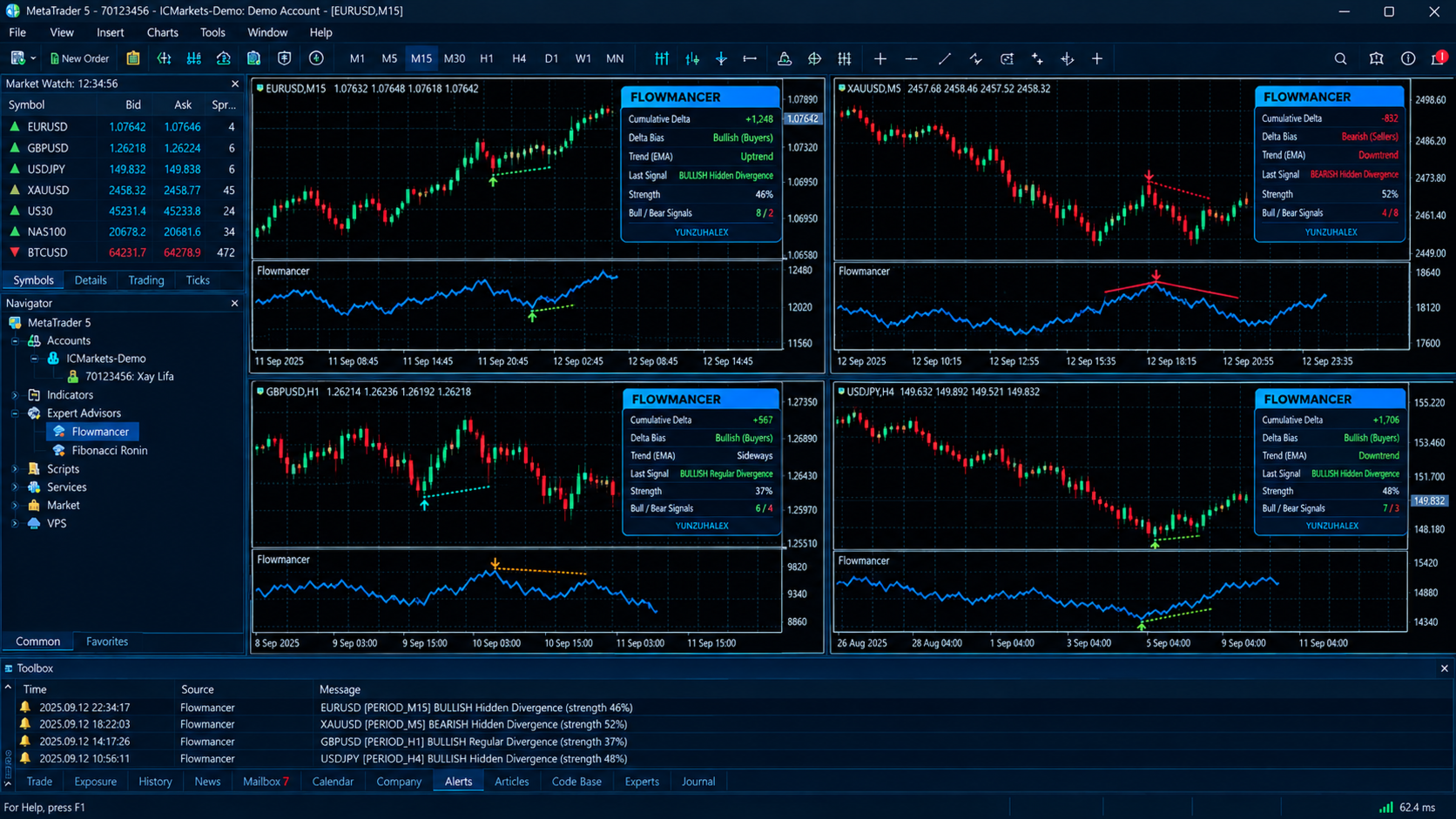Click the chart grid icon

click(x=845, y=58)
